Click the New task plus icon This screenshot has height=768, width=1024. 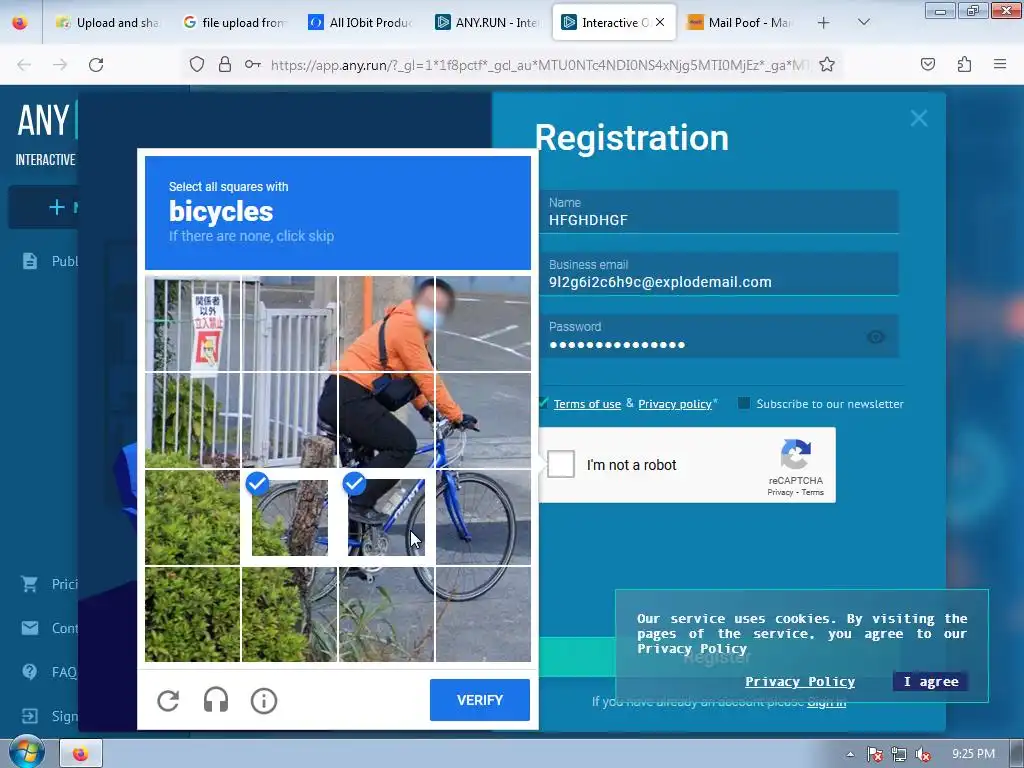point(57,207)
